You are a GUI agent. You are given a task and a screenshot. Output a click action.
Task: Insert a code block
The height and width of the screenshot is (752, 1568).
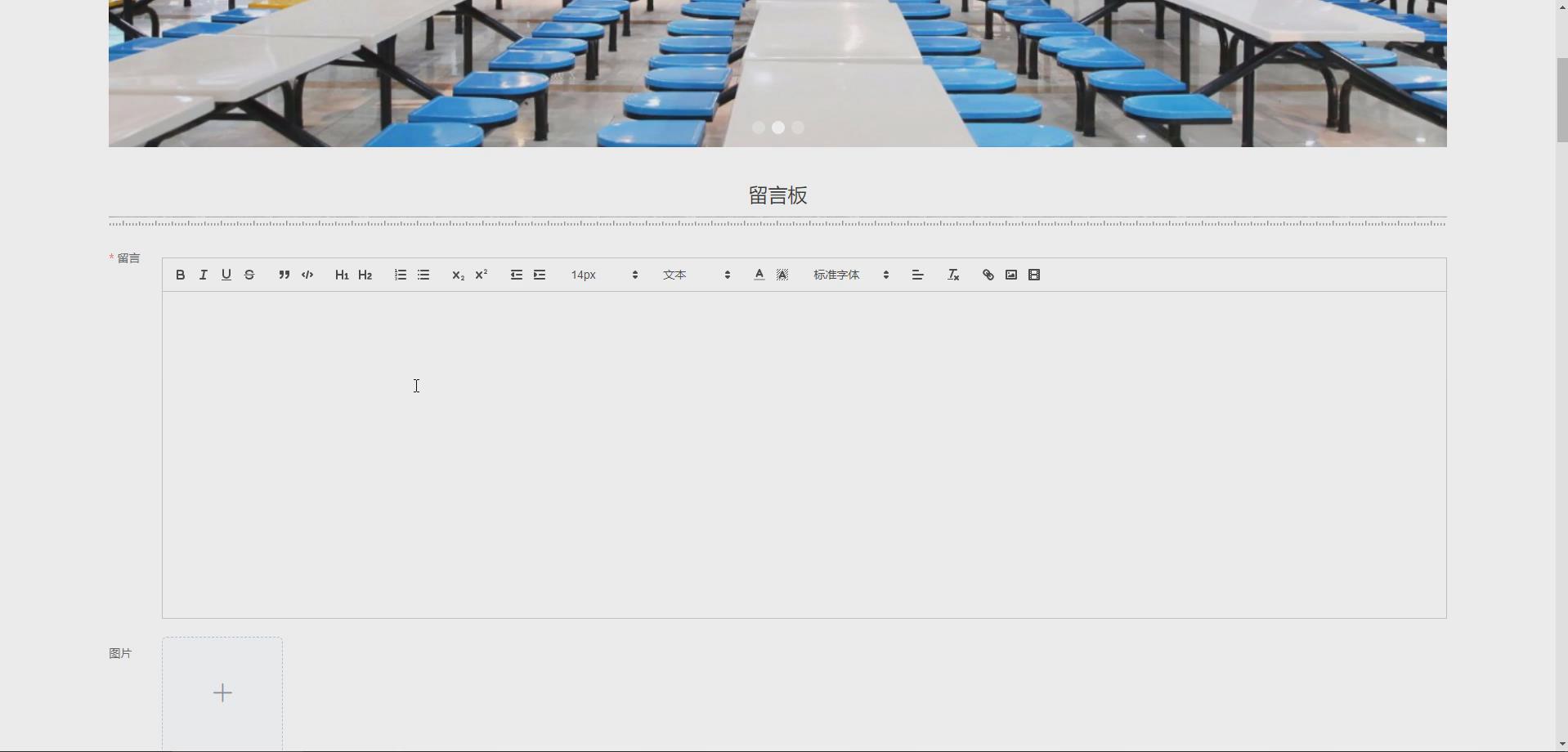[x=307, y=275]
